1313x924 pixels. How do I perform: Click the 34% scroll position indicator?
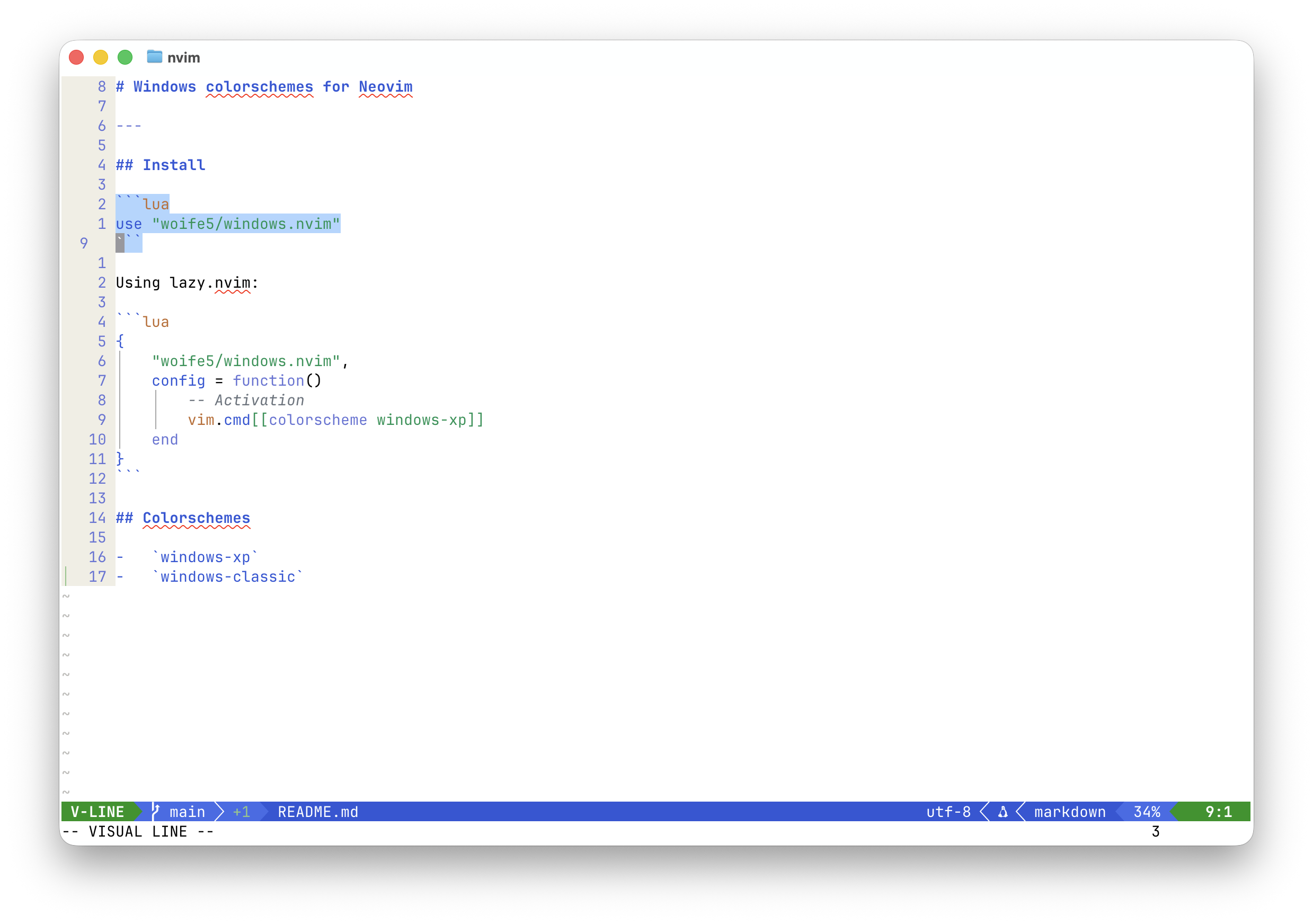1147,812
